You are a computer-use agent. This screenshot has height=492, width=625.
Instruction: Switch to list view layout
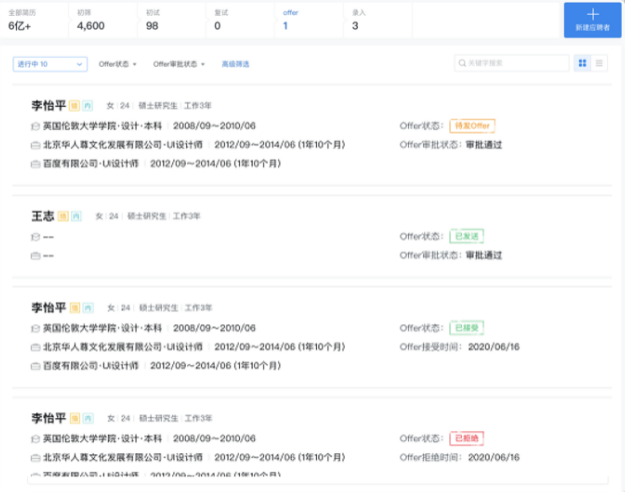tap(600, 63)
